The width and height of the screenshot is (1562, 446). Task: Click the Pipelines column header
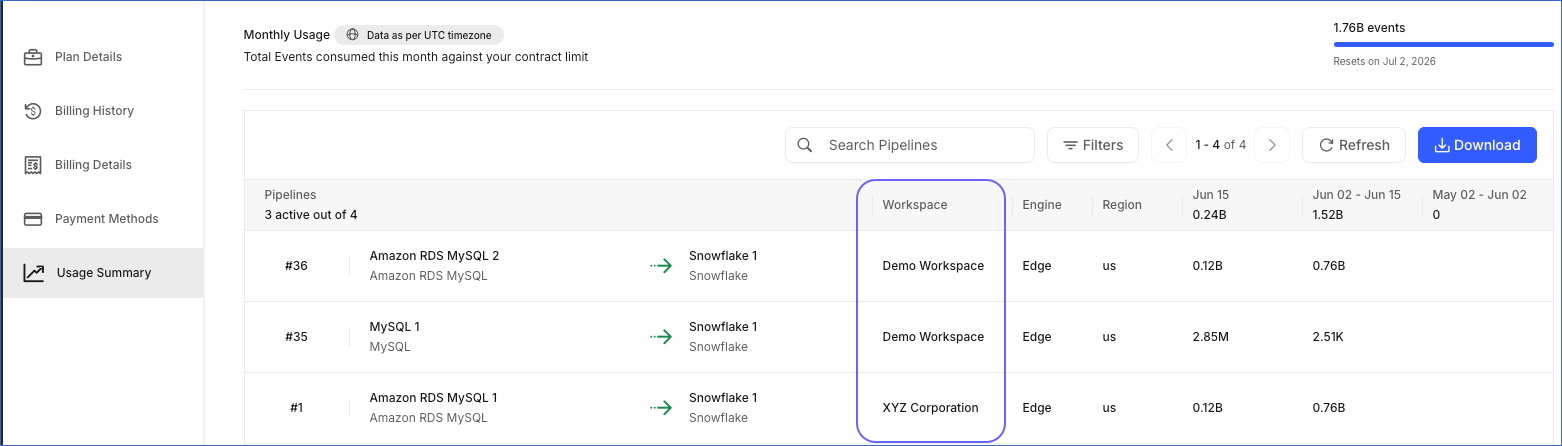[x=290, y=195]
